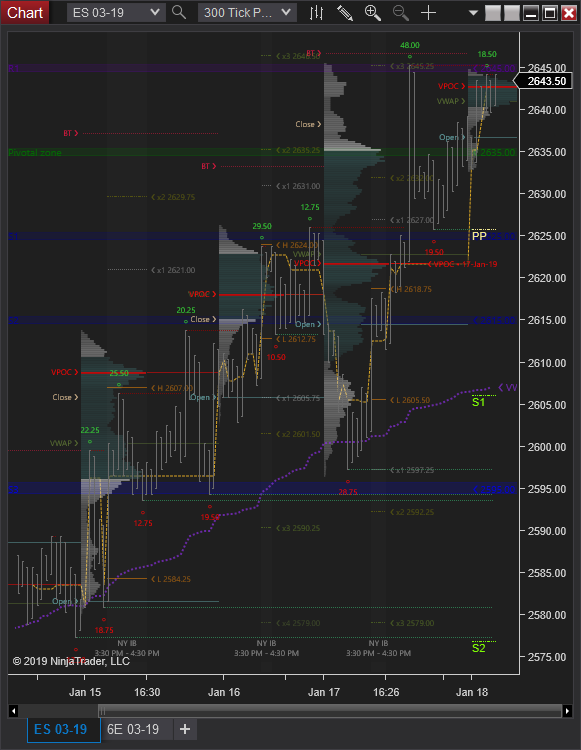Click the Jan 18 date label
This screenshot has height=750, width=581.
[471, 692]
